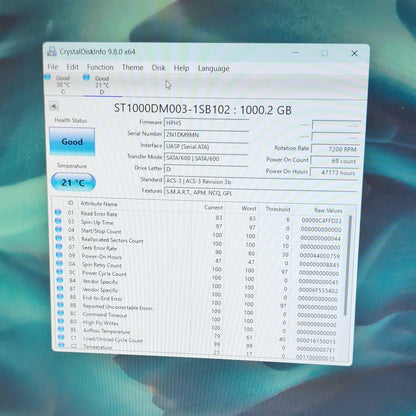The height and width of the screenshot is (416, 416).
Task: Click status icon for Seek Error Rate
Action: point(59,246)
